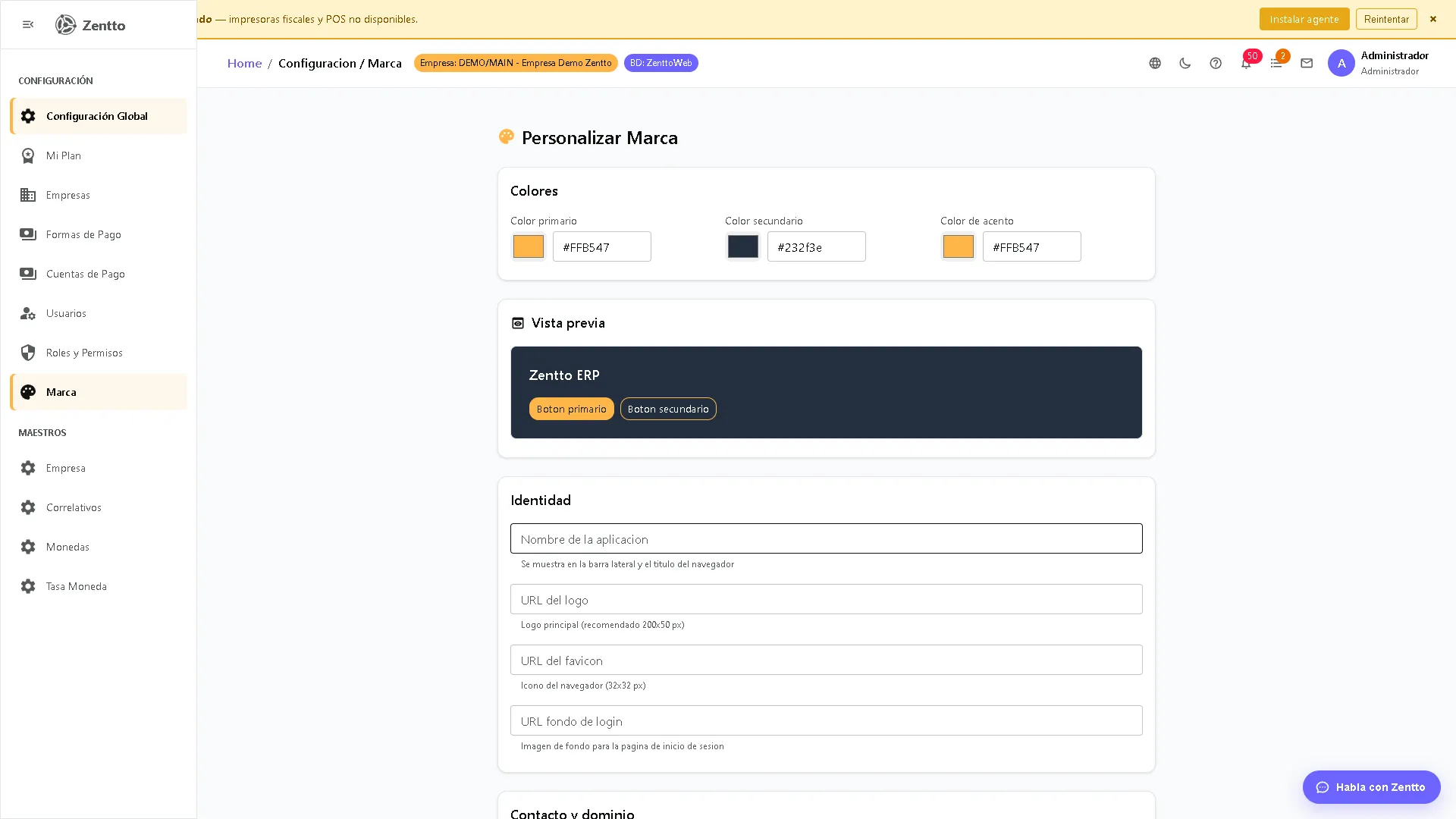The width and height of the screenshot is (1456, 819).
Task: Click Reintentar button
Action: 1386,19
